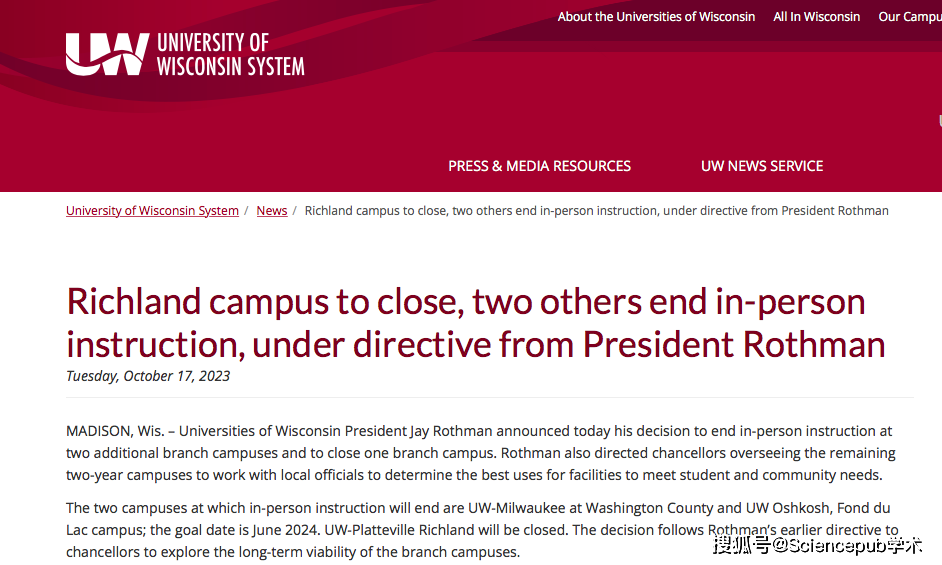Click the current article breadcrumb title text

pos(597,211)
